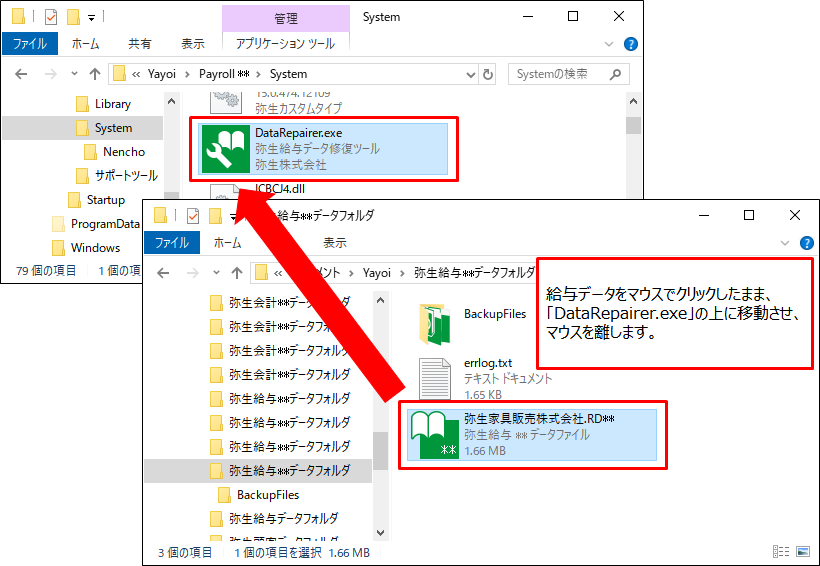Go forward in the データフォルダ window
Image resolution: width=820 pixels, height=566 pixels.
(x=193, y=273)
